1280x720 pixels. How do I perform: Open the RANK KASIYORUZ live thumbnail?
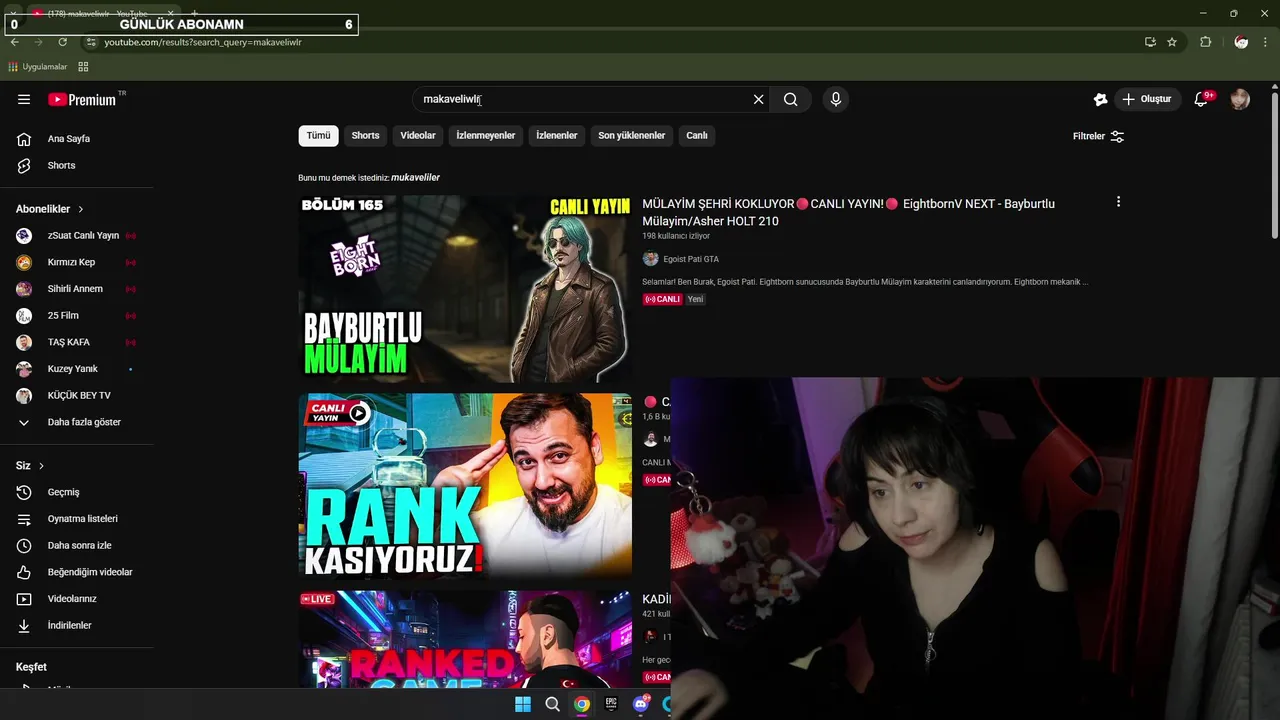click(x=465, y=486)
